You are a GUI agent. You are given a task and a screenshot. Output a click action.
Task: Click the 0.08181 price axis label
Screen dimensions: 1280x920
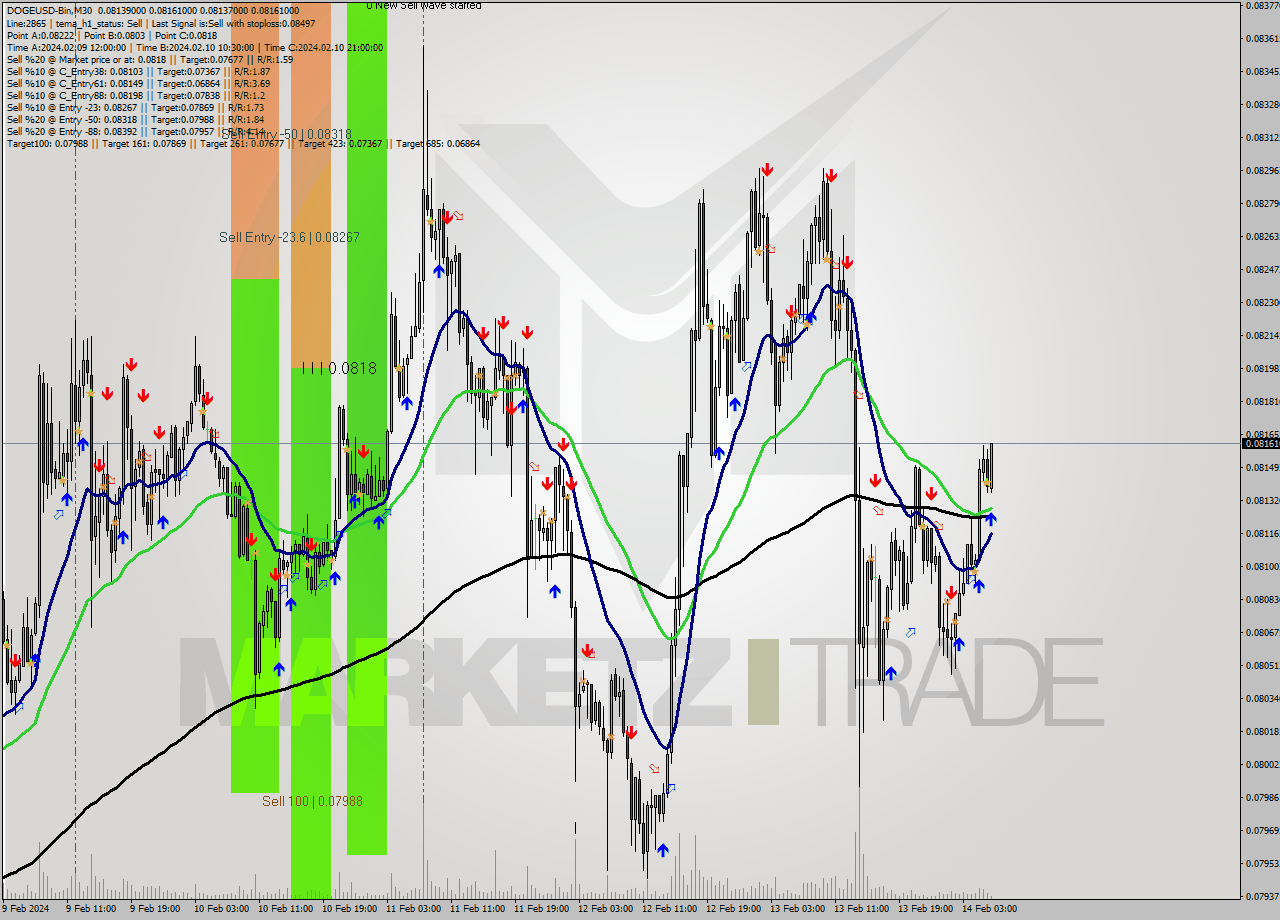click(1264, 401)
